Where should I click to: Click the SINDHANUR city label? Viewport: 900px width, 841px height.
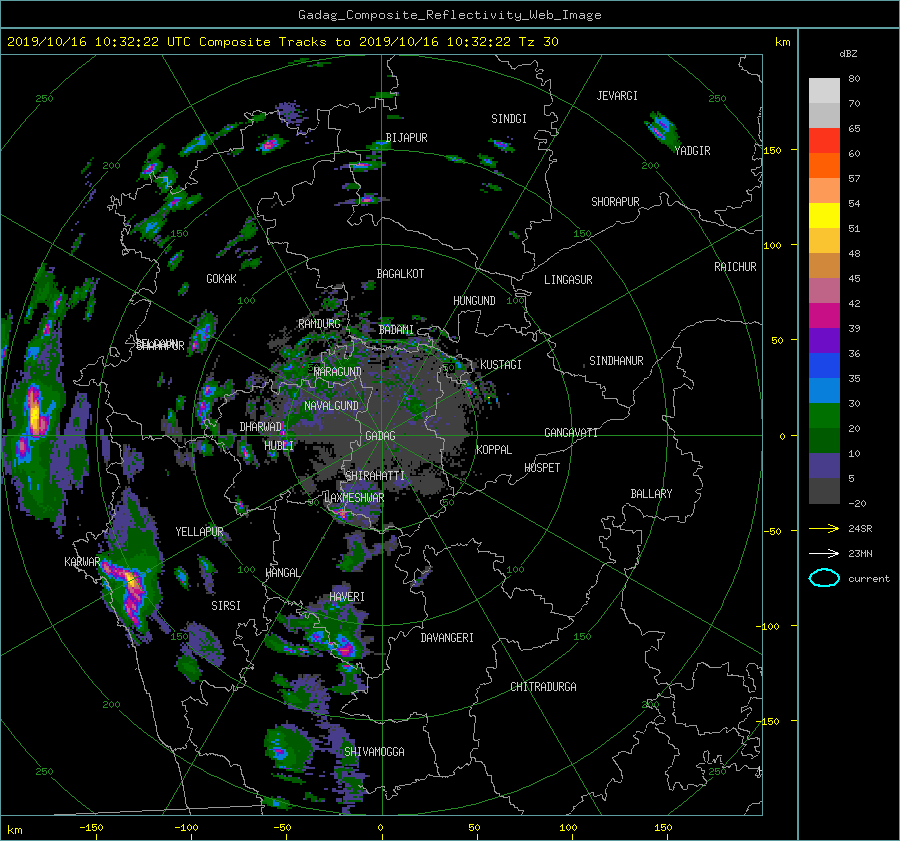(x=616, y=361)
